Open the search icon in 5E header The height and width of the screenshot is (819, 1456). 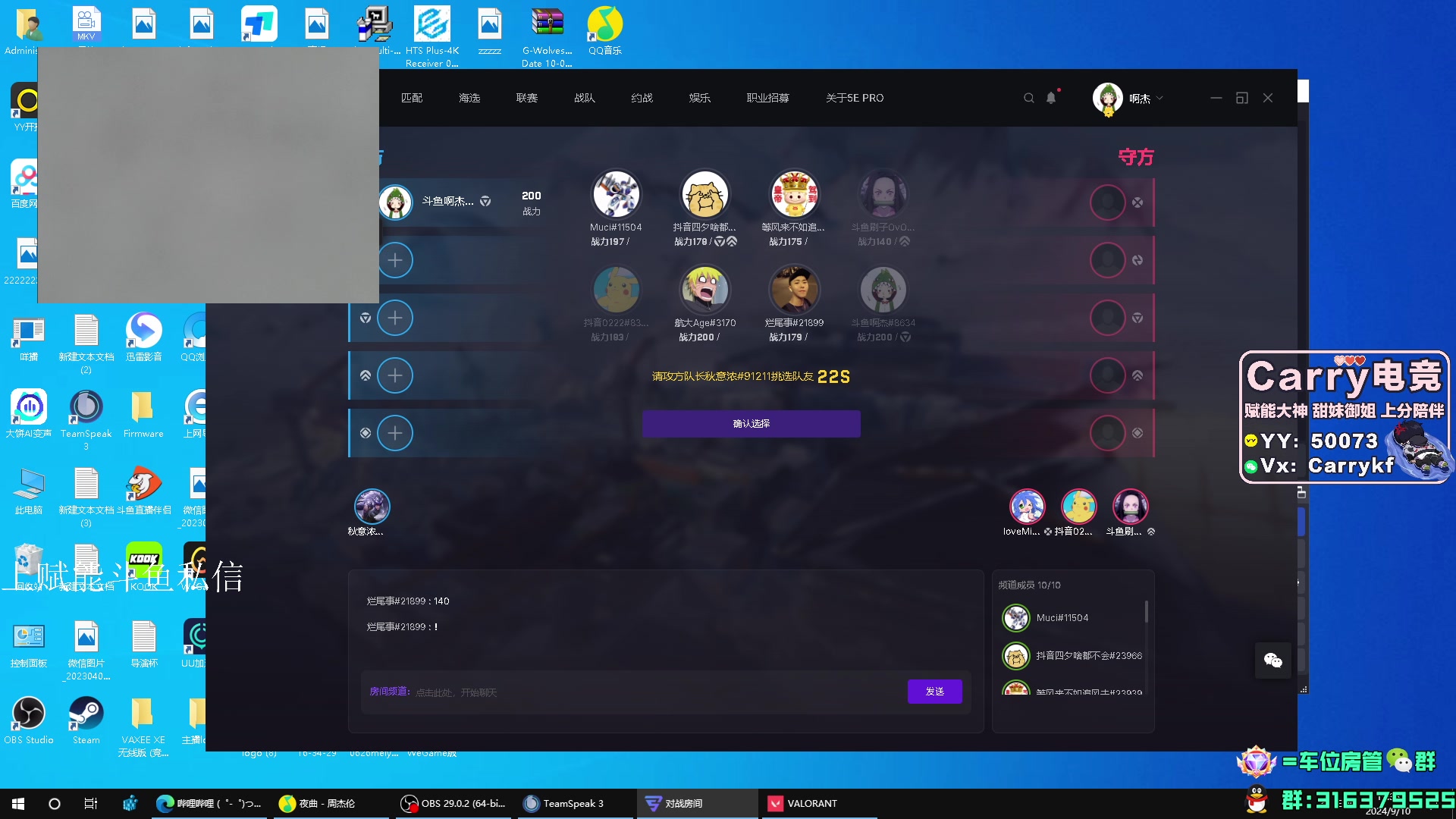(x=1029, y=98)
